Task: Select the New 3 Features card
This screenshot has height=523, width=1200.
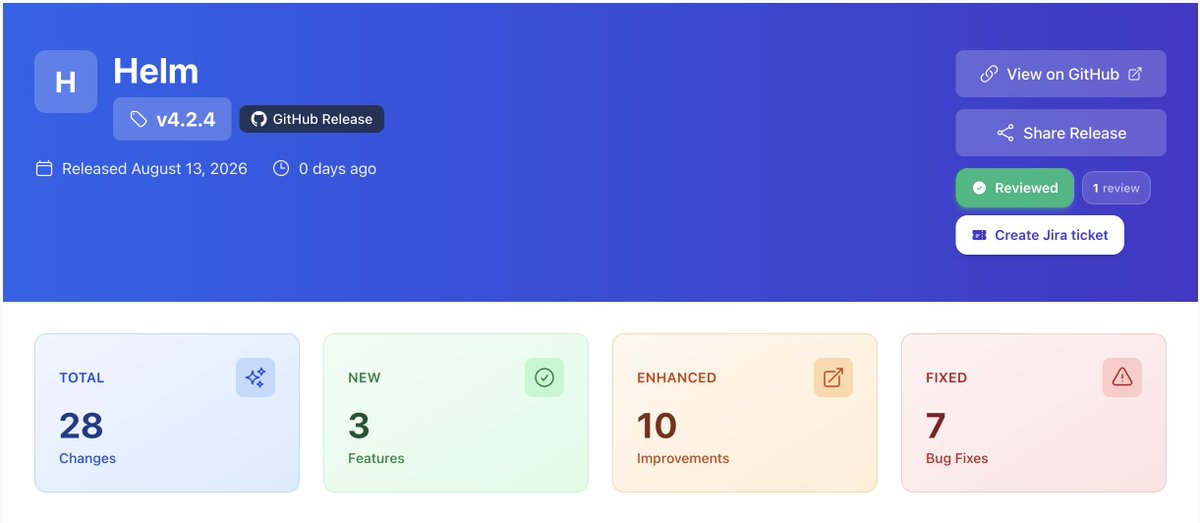Action: point(456,413)
